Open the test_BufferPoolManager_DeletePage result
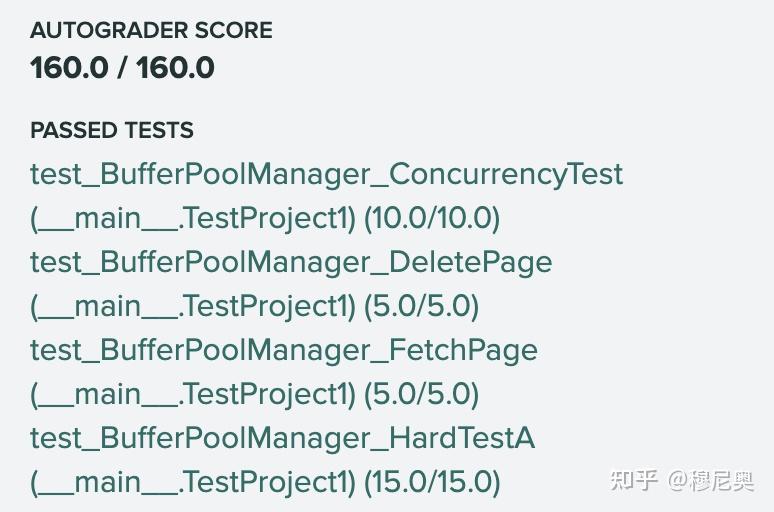This screenshot has width=774, height=512. tap(291, 263)
